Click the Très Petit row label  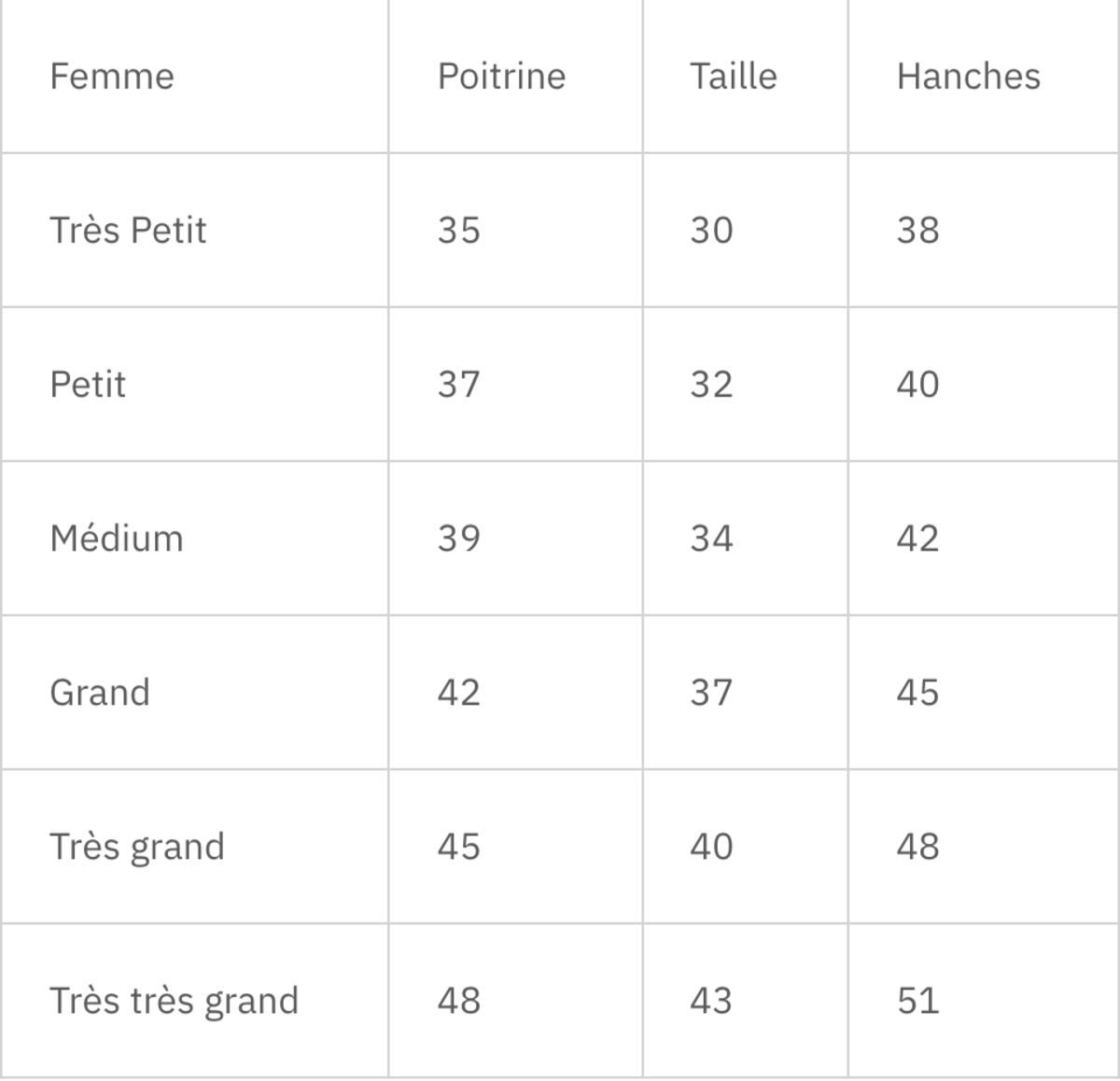[128, 231]
